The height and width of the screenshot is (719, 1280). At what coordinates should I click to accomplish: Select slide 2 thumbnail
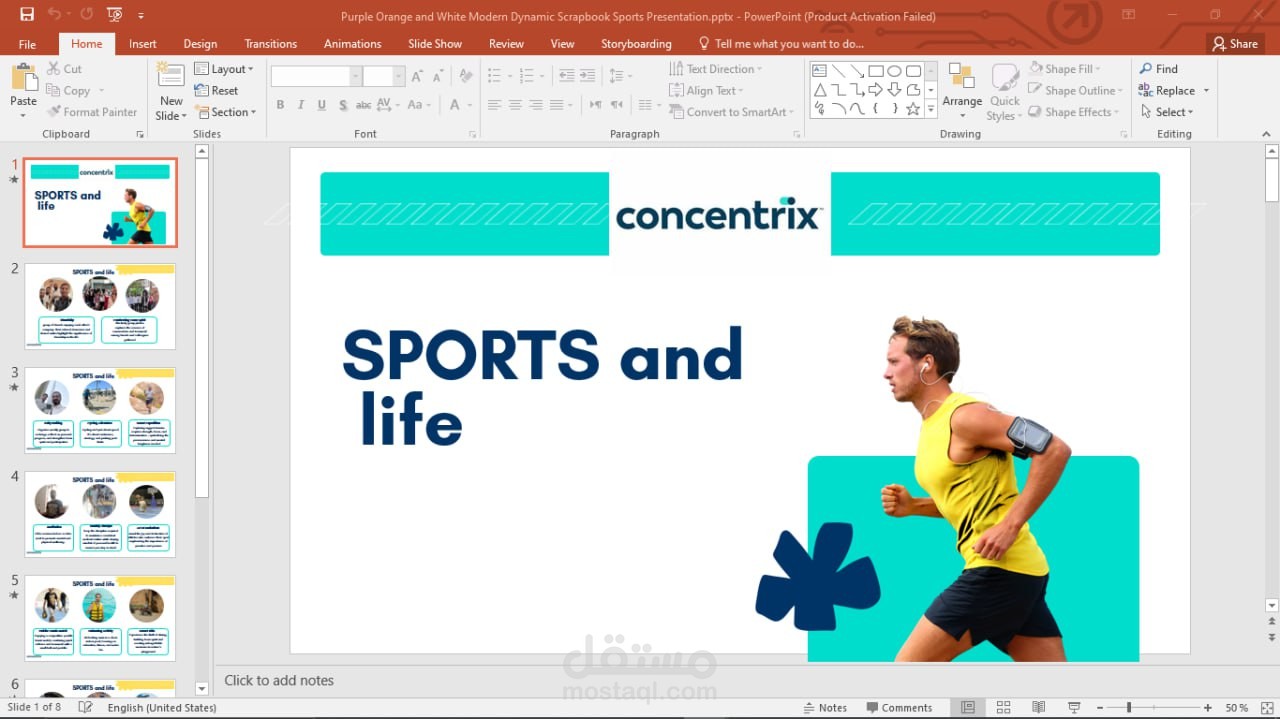pyautogui.click(x=100, y=306)
